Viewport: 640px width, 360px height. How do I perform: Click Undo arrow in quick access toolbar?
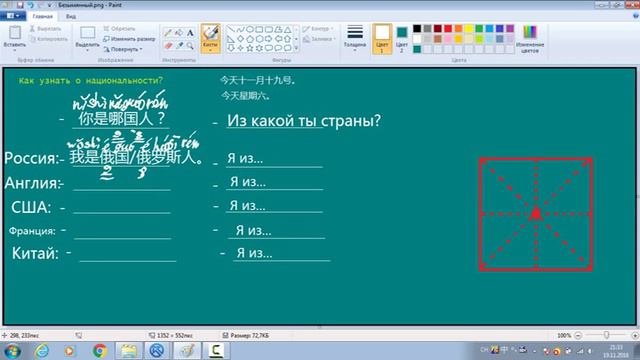[30, 5]
